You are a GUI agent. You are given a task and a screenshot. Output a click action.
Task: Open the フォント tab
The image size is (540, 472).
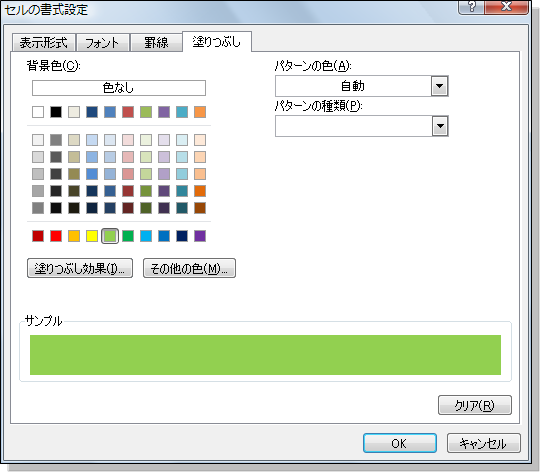point(102,43)
